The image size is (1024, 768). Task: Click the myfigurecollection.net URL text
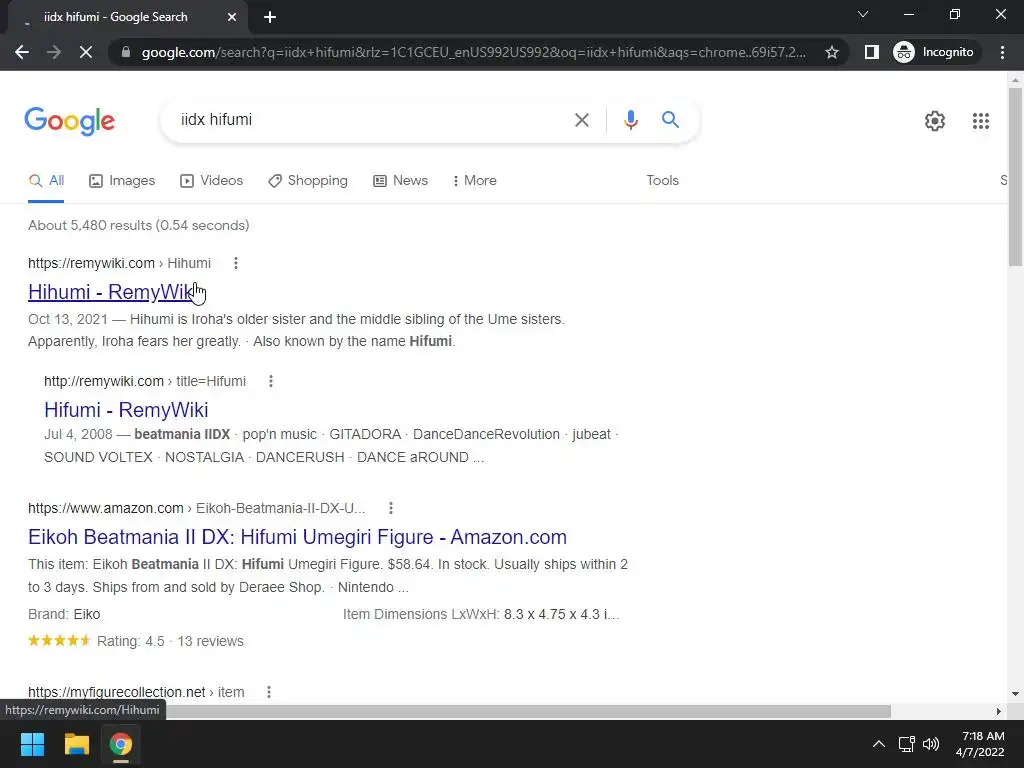click(x=136, y=692)
